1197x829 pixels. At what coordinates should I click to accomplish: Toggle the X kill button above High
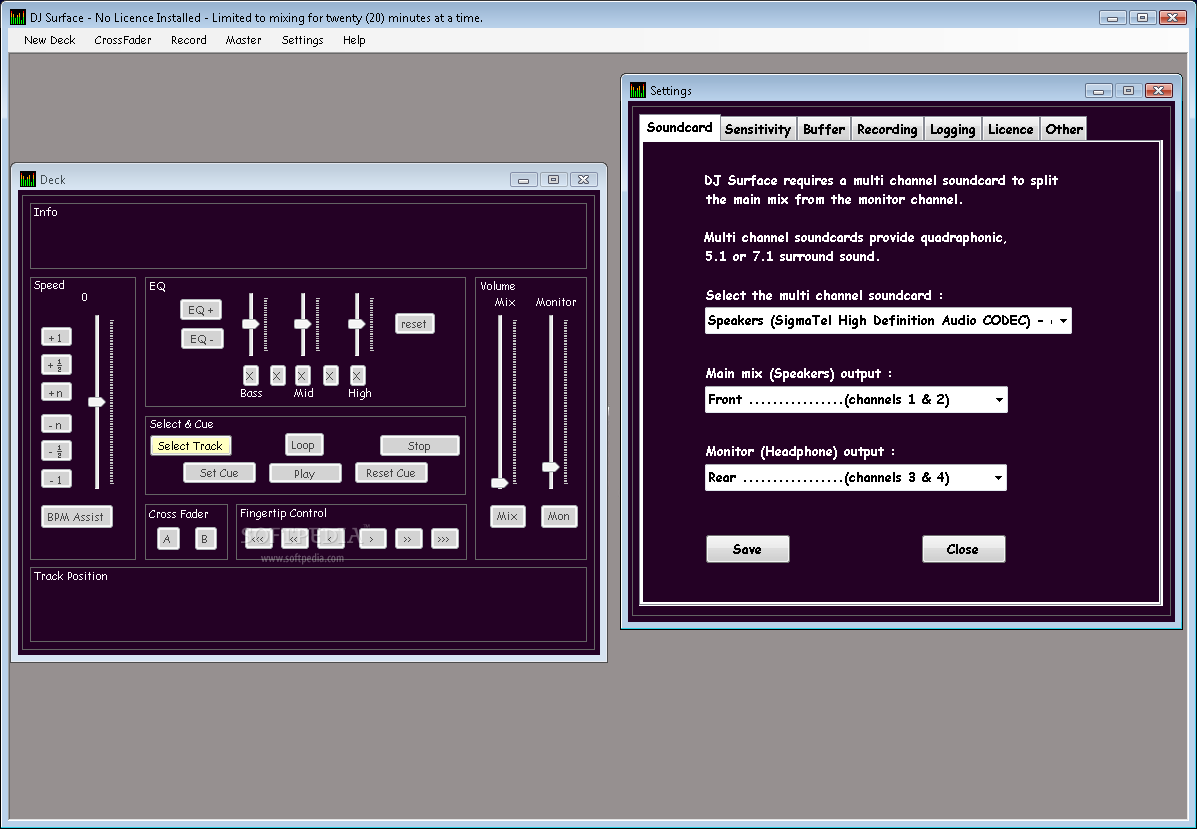(357, 376)
